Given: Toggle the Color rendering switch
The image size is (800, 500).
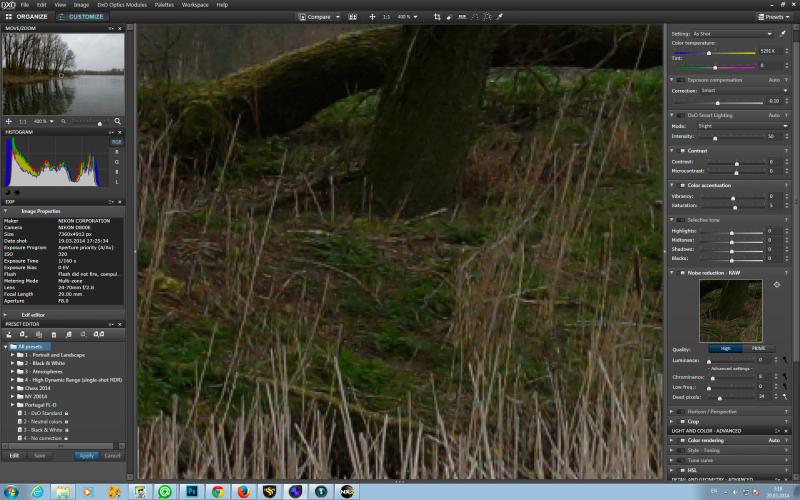Looking at the screenshot, I should (x=682, y=440).
